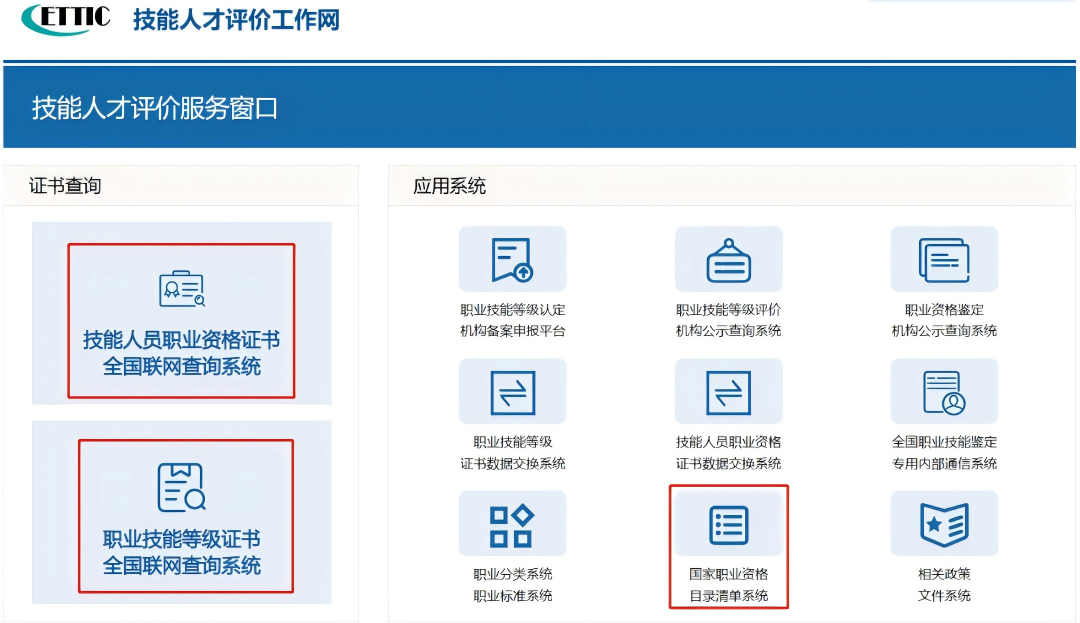Open 职业分类系统 职业标准系统 text link

(512, 584)
